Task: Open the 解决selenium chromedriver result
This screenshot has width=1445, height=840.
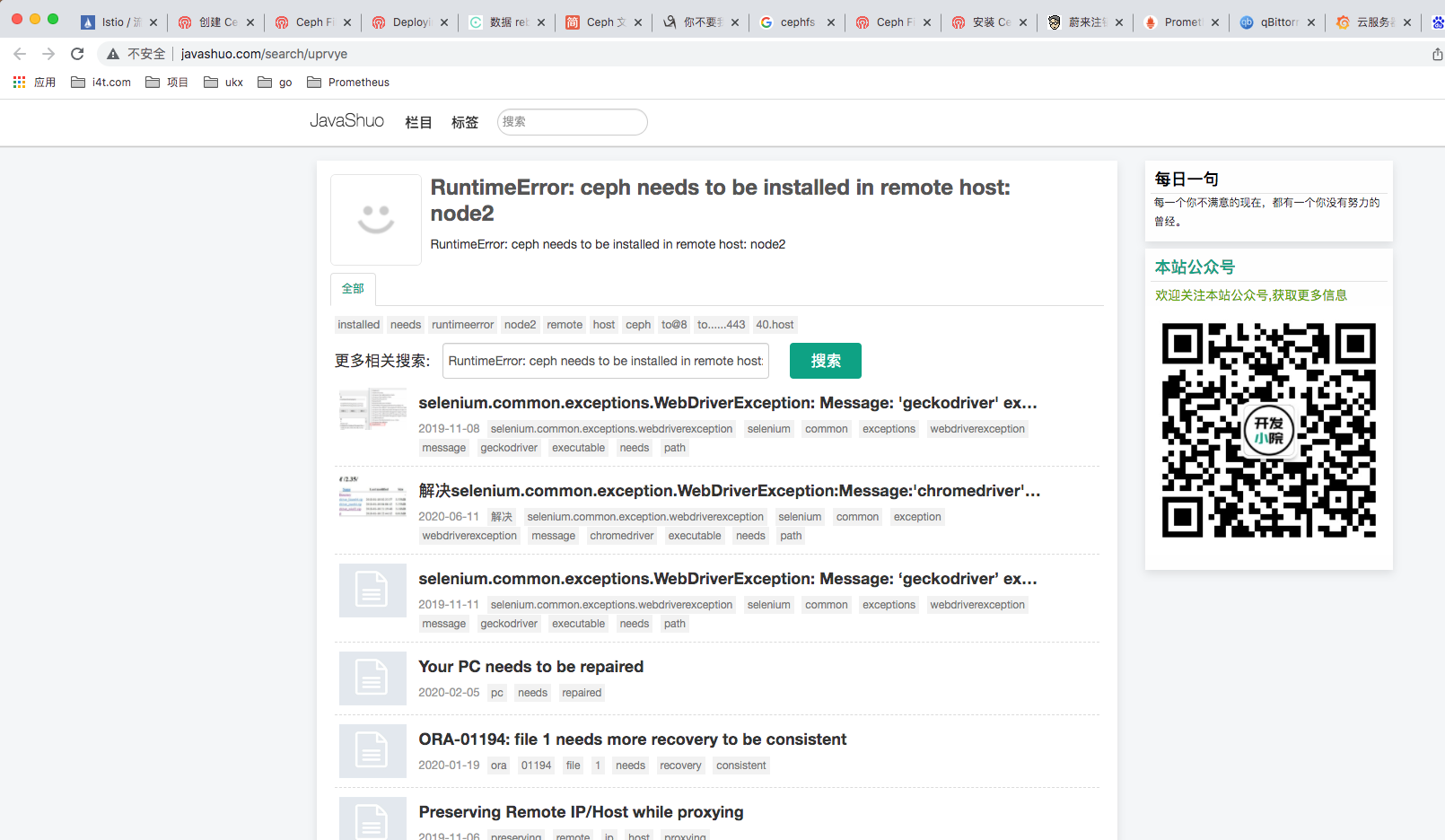Action: [x=730, y=491]
